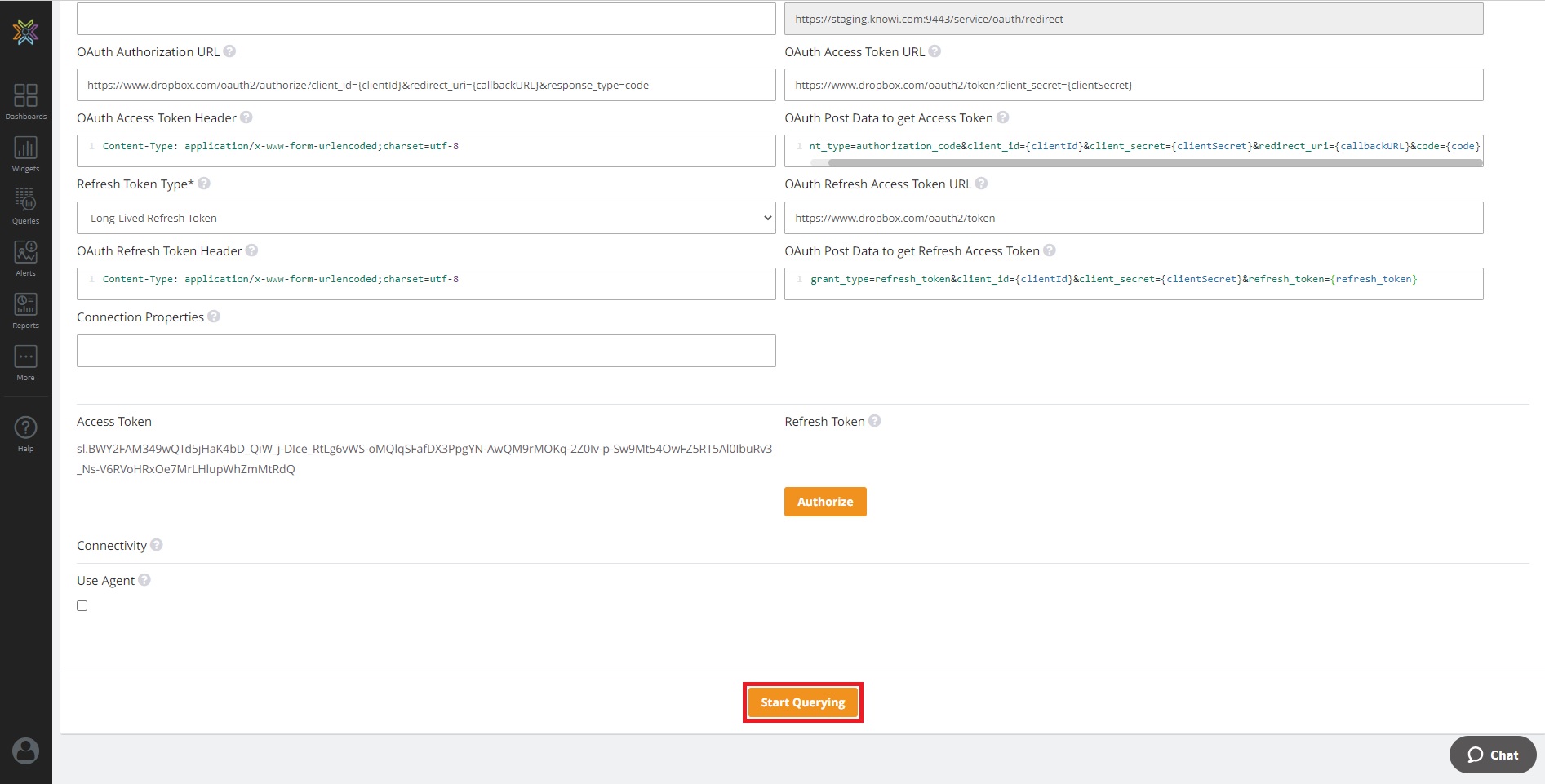This screenshot has width=1545, height=784.
Task: Click the OAuth Refresh Access Token URL field
Action: [1133, 218]
